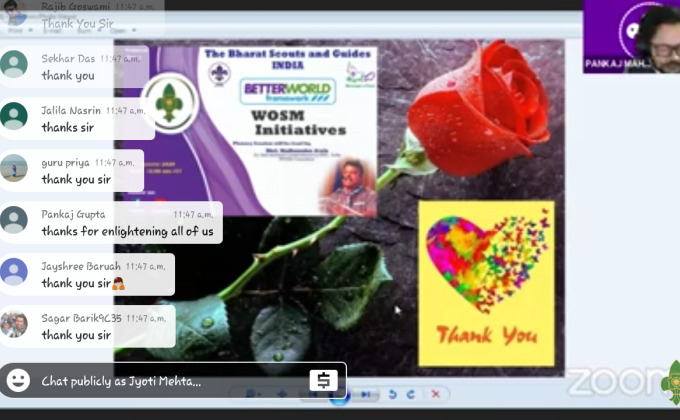Screen dimensions: 680x420
Task: Click the 'Rajib Goswami' name in chat
Action: coord(76,7)
